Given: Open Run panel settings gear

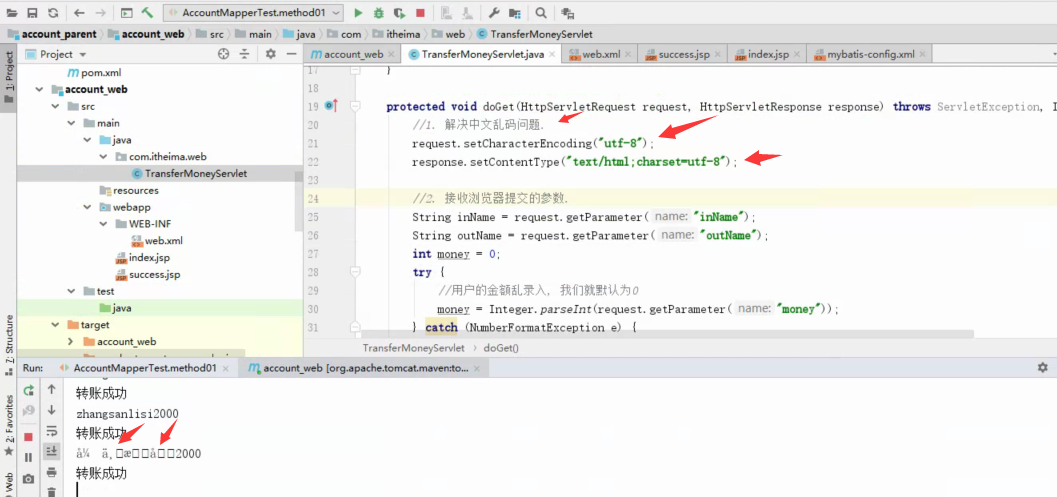Looking at the screenshot, I should pyautogui.click(x=1042, y=368).
